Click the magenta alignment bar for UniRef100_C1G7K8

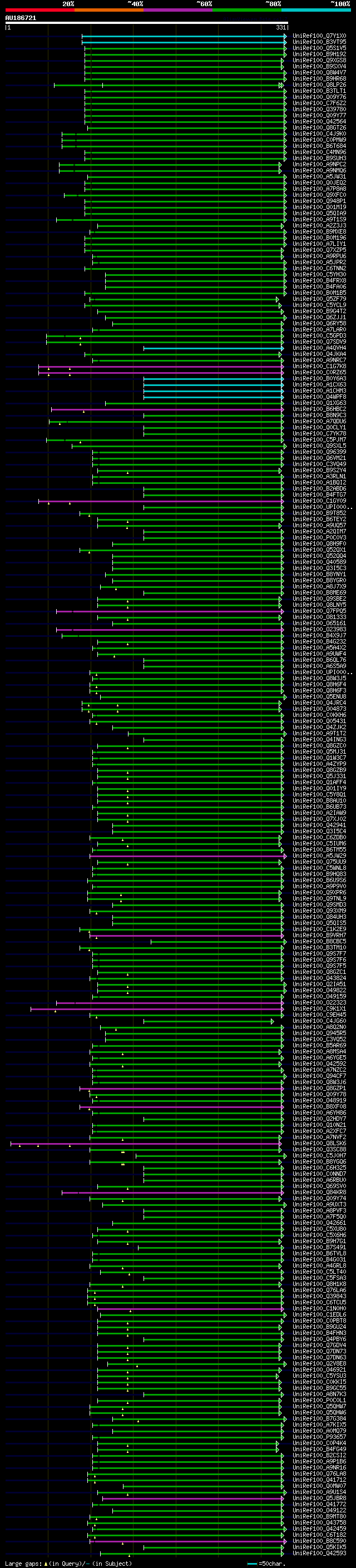161,367
